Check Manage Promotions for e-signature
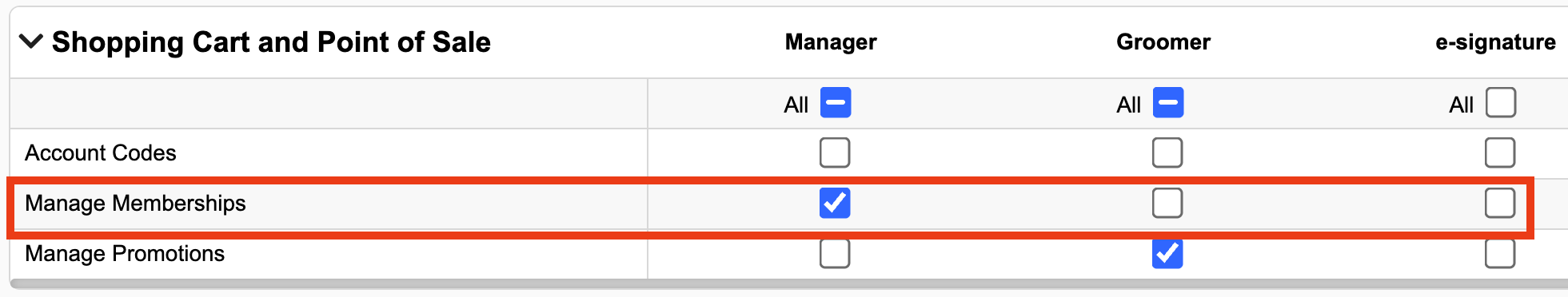Viewport: 1568px width, 297px height. point(1500,253)
